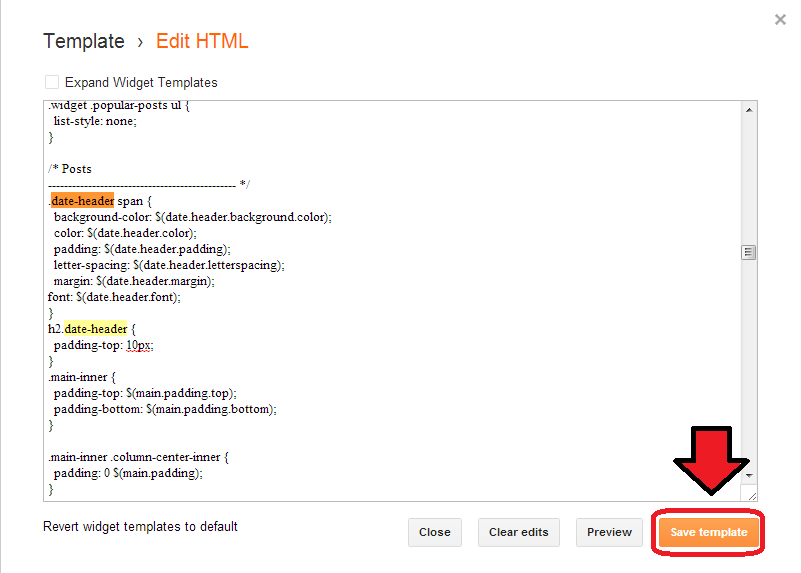Click the '.main-inner {' selector line

(x=82, y=377)
